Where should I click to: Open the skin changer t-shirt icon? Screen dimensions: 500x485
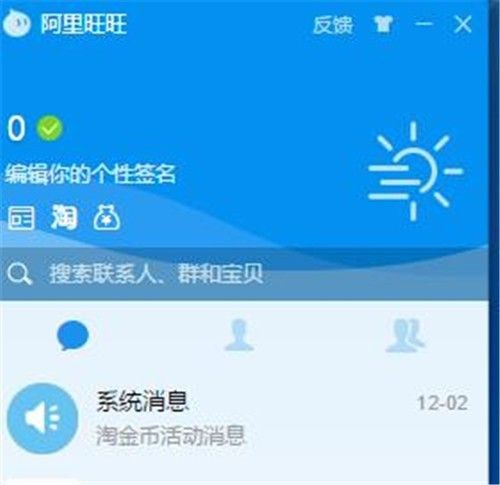pos(383,24)
